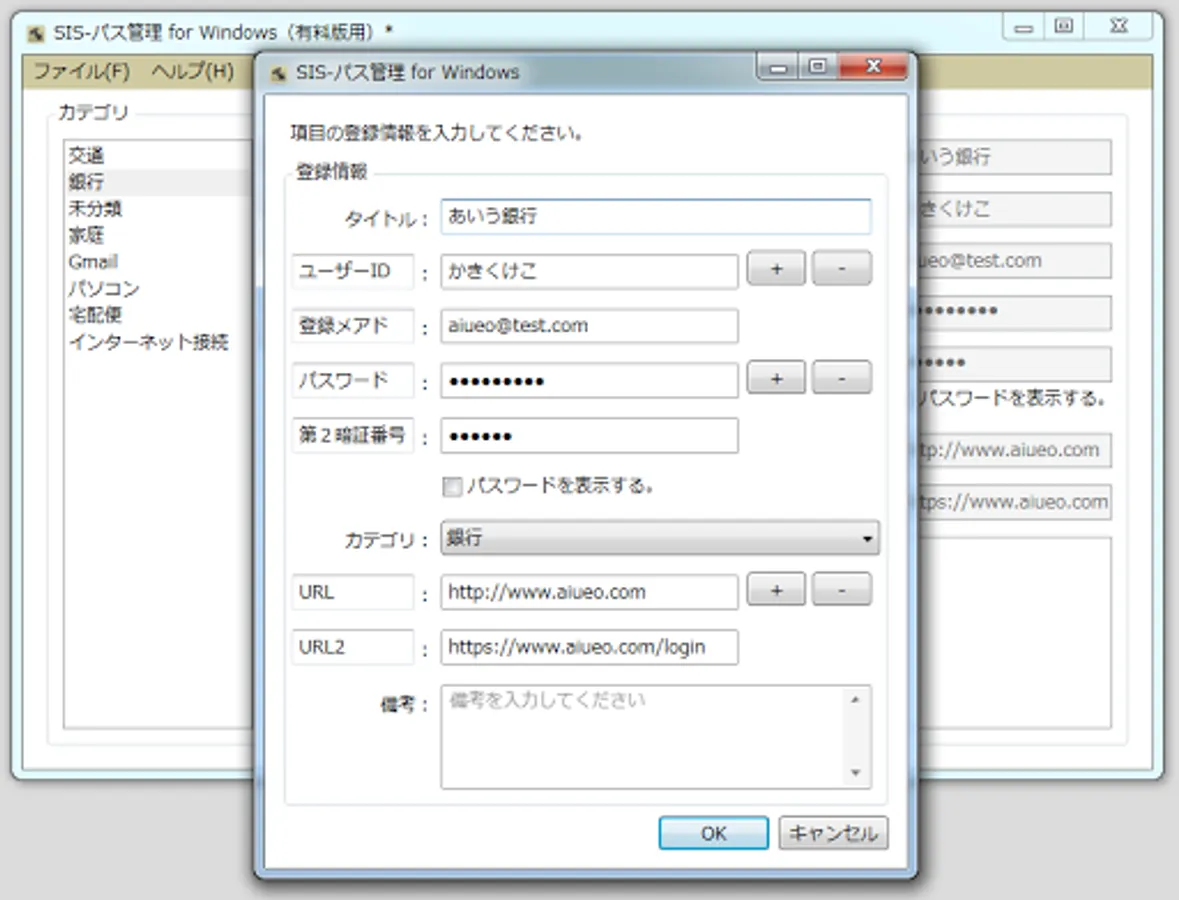The width and height of the screenshot is (1179, 900).
Task: Edit the パスワード label box
Action: 353,380
